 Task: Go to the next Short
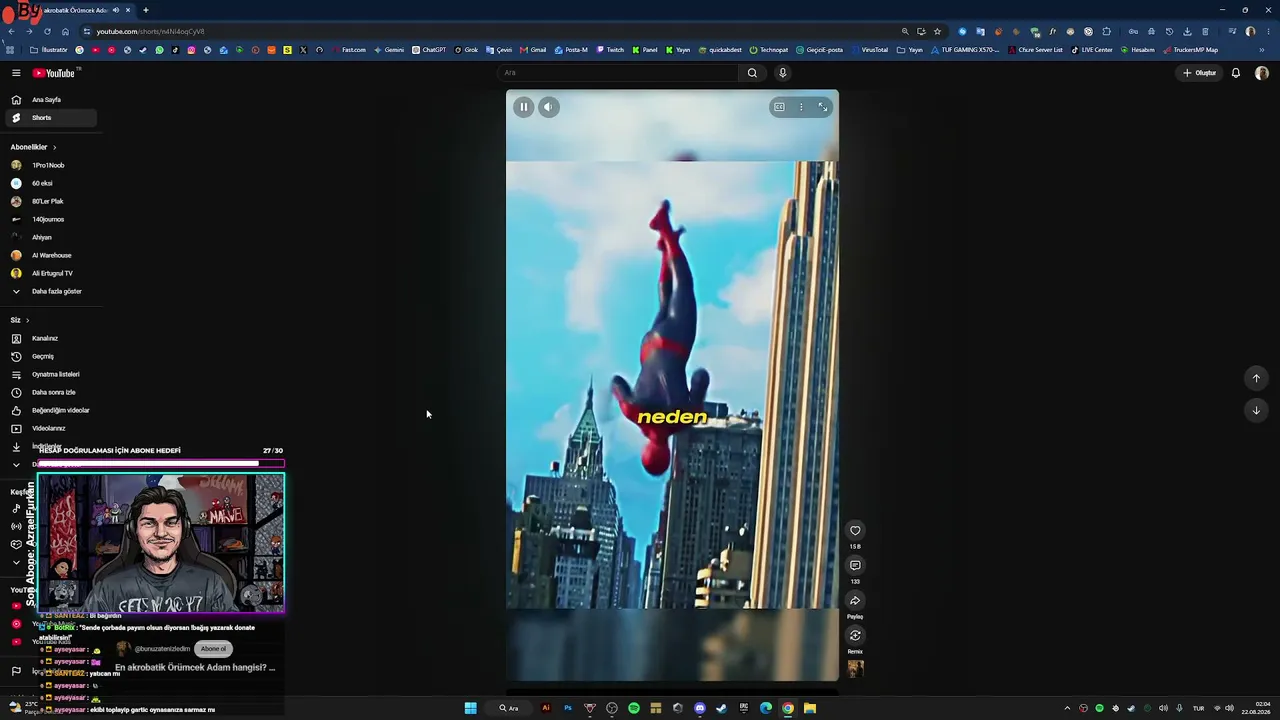coord(1256,410)
